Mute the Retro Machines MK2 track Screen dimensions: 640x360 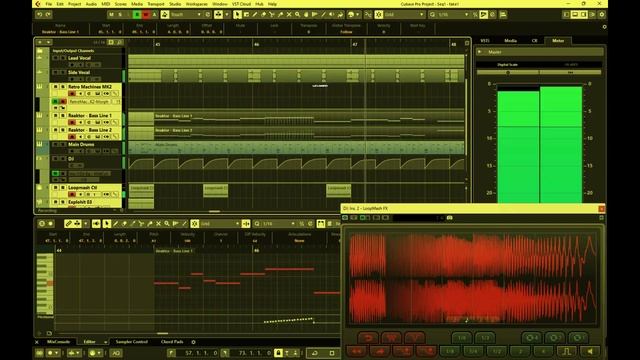(x=56, y=87)
